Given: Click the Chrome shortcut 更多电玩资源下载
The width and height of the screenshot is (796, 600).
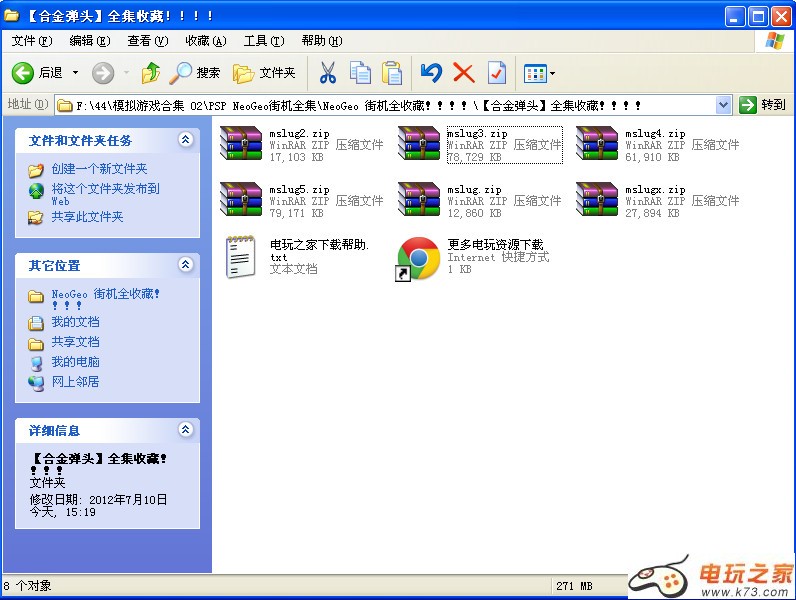Looking at the screenshot, I should [418, 258].
